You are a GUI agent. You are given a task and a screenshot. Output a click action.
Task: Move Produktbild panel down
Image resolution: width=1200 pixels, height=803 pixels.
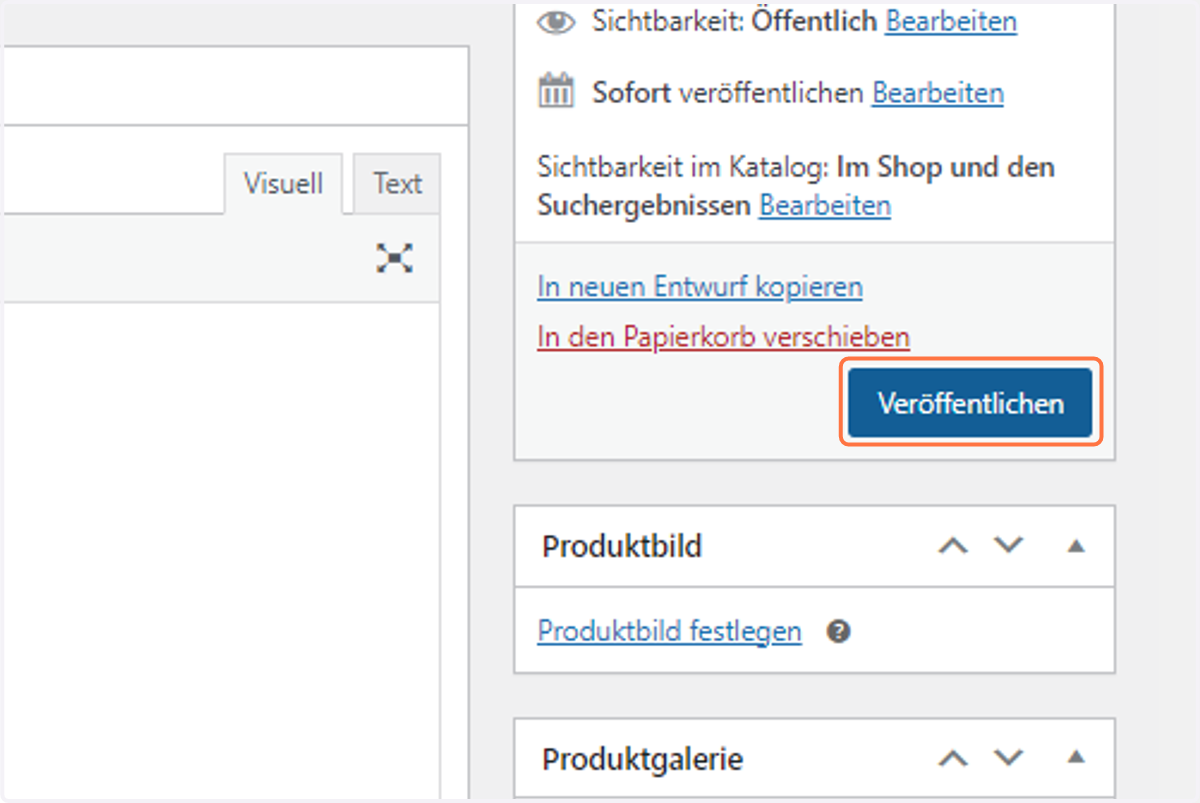[1009, 546]
